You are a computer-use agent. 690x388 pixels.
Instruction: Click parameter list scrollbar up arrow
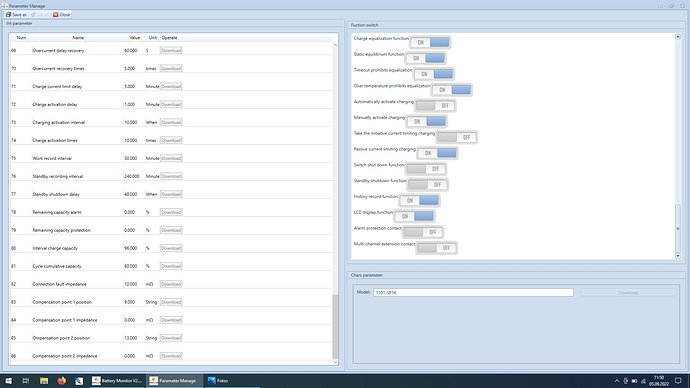pos(335,44)
